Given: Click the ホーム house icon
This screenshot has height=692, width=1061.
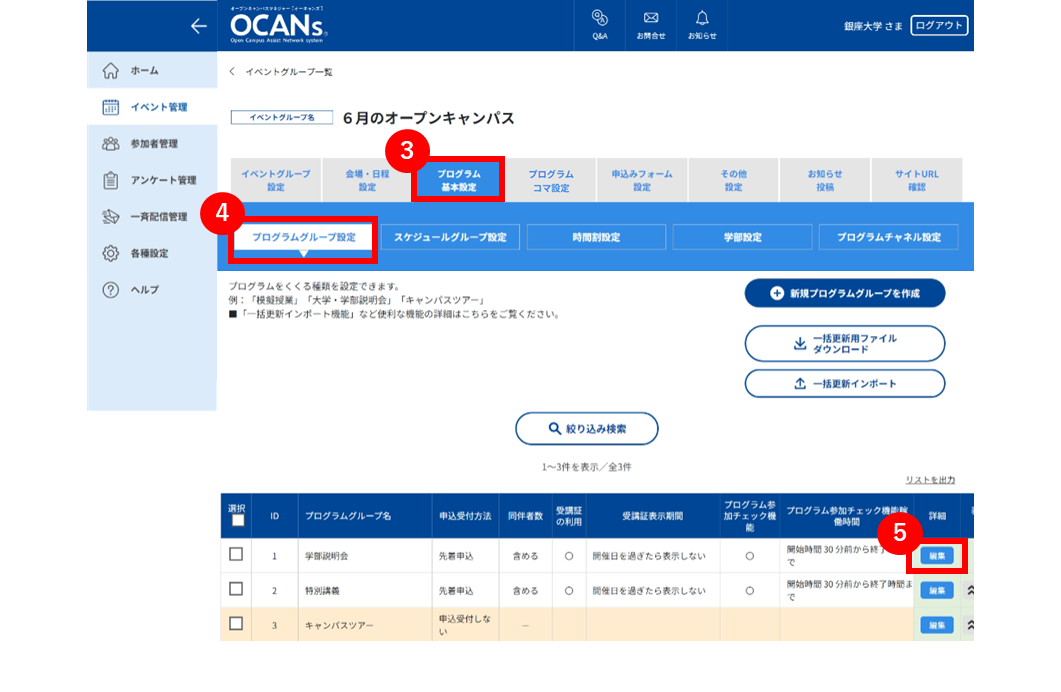Looking at the screenshot, I should tap(110, 70).
